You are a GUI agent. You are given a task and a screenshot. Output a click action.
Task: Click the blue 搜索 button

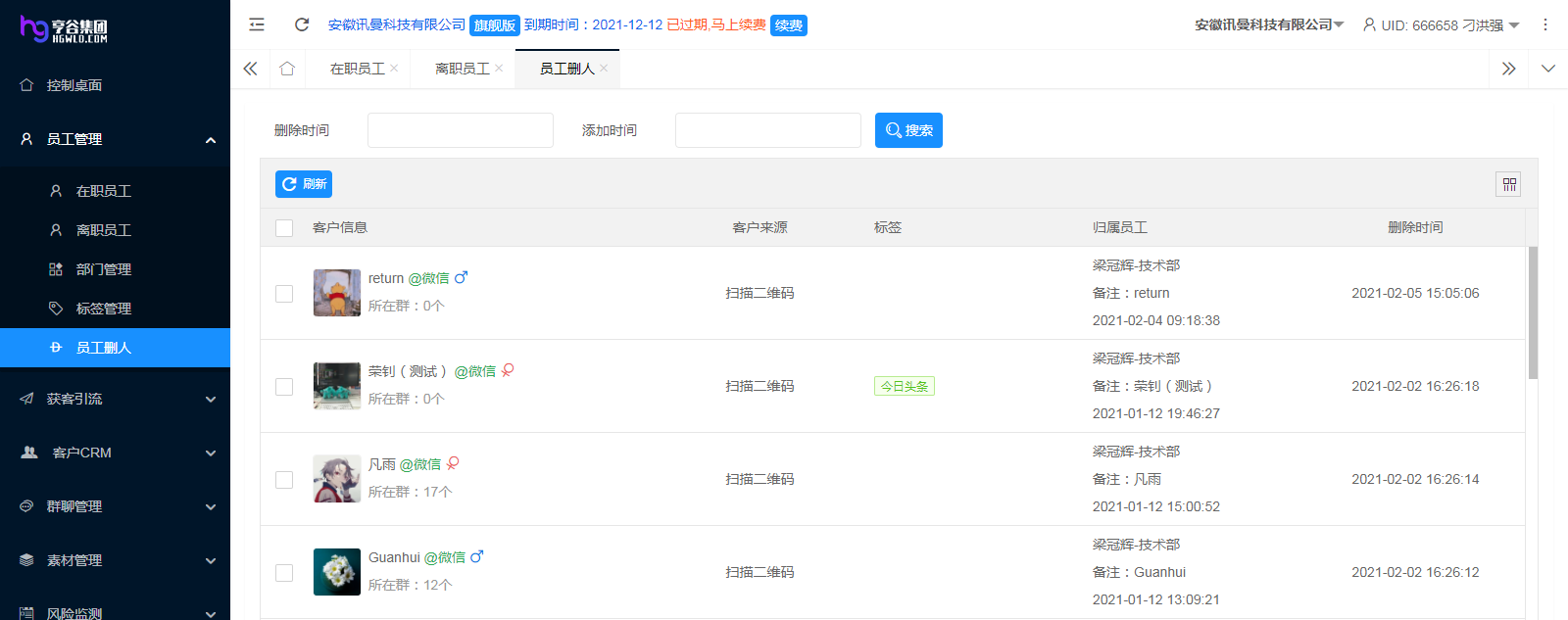point(908,130)
